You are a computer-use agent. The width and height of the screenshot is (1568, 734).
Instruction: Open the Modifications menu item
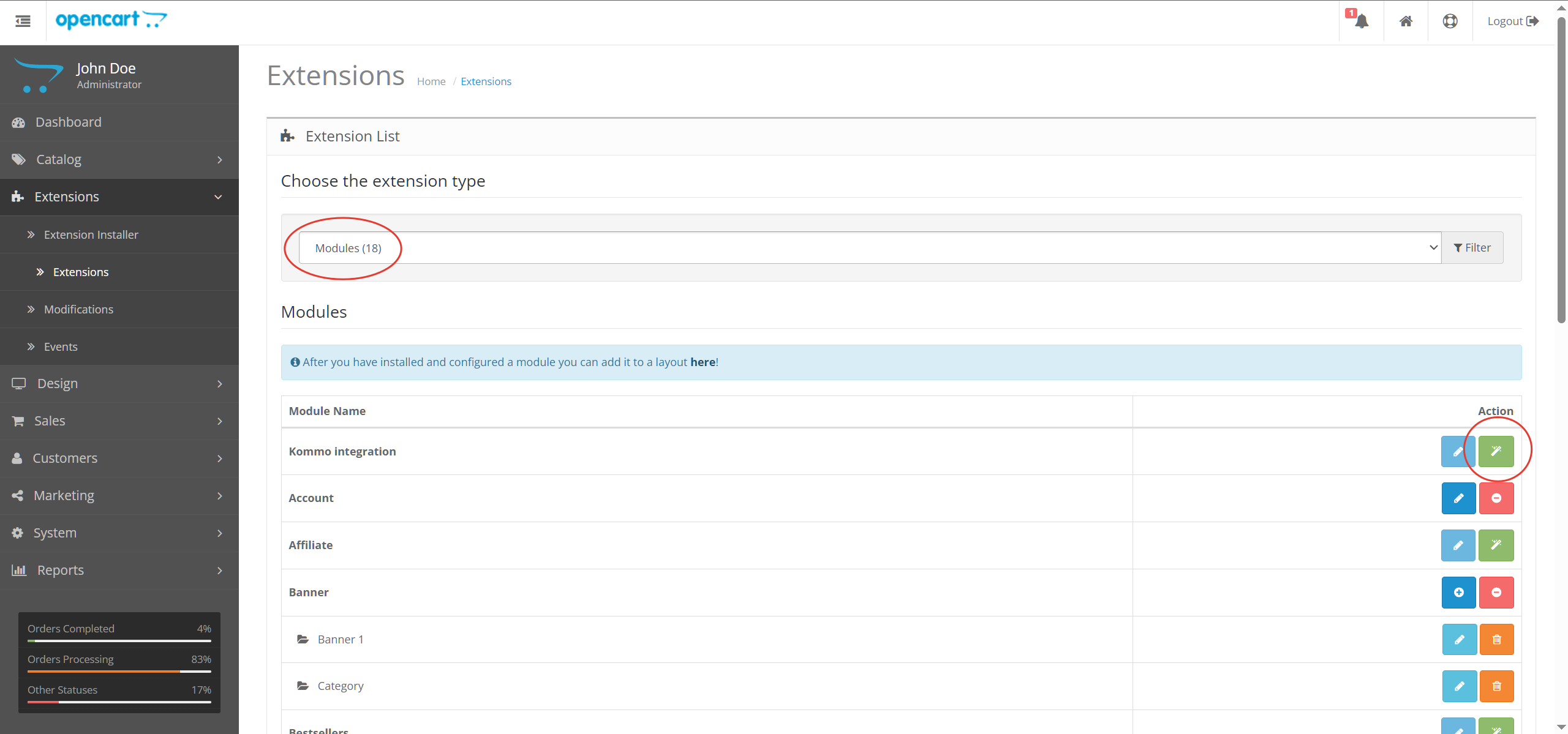(78, 309)
